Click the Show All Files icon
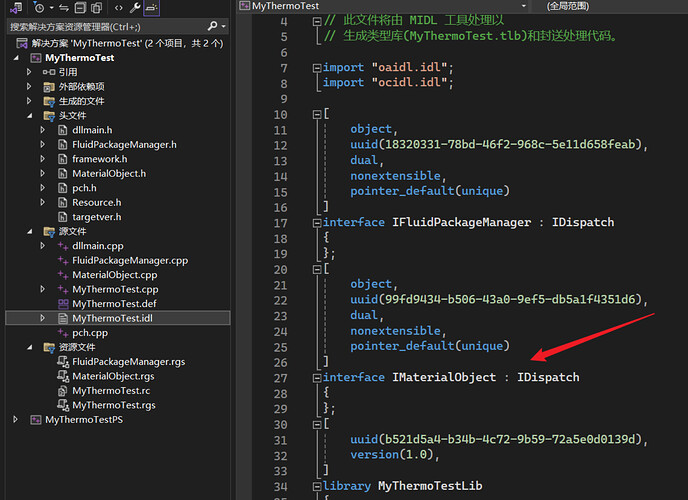This screenshot has height=500, width=688. tap(97, 7)
